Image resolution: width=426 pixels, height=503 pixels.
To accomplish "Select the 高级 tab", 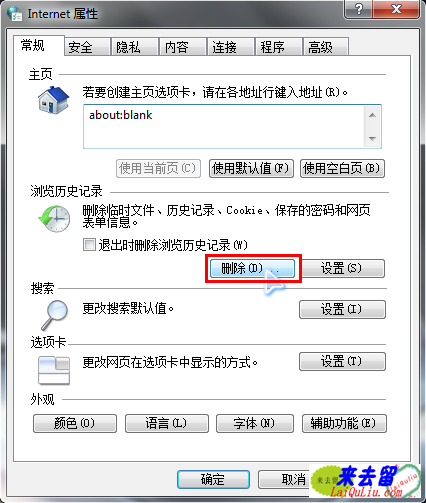I will tap(326, 47).
